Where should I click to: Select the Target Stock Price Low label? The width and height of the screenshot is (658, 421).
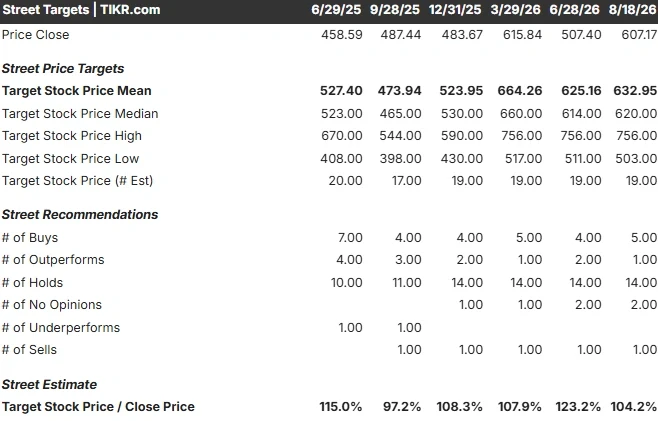point(70,159)
